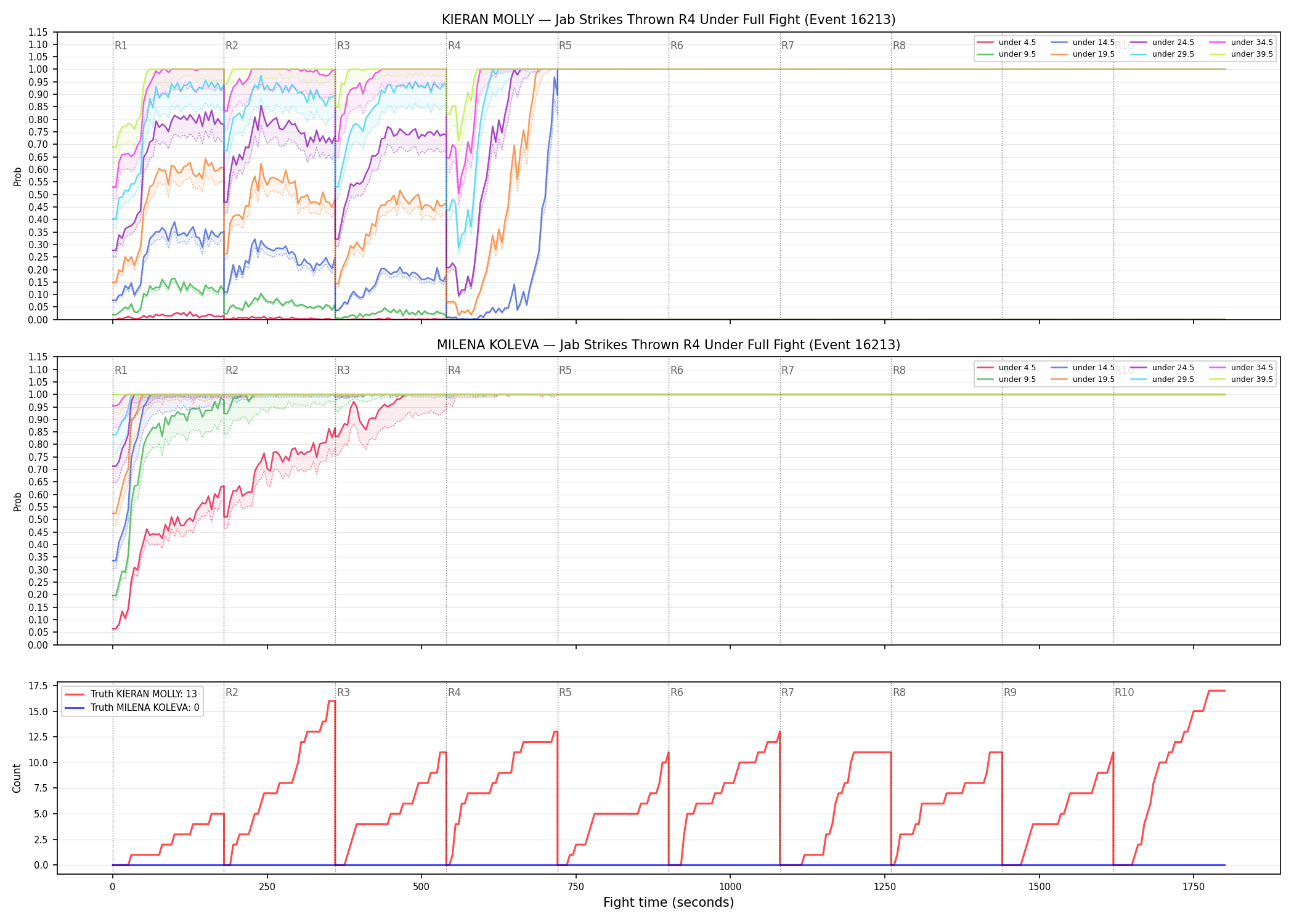Click the 17.5 tick on Count axis
This screenshot has width=1294, height=924.
39,686
